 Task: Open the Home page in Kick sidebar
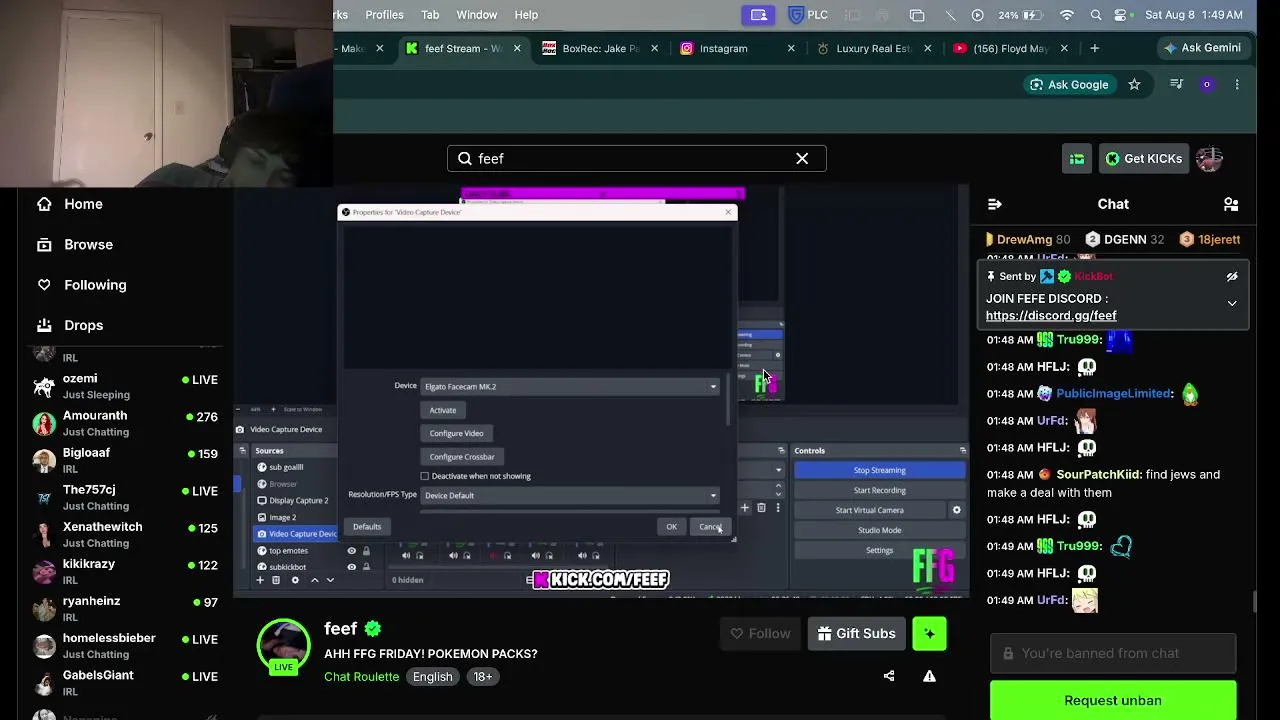pyautogui.click(x=83, y=204)
